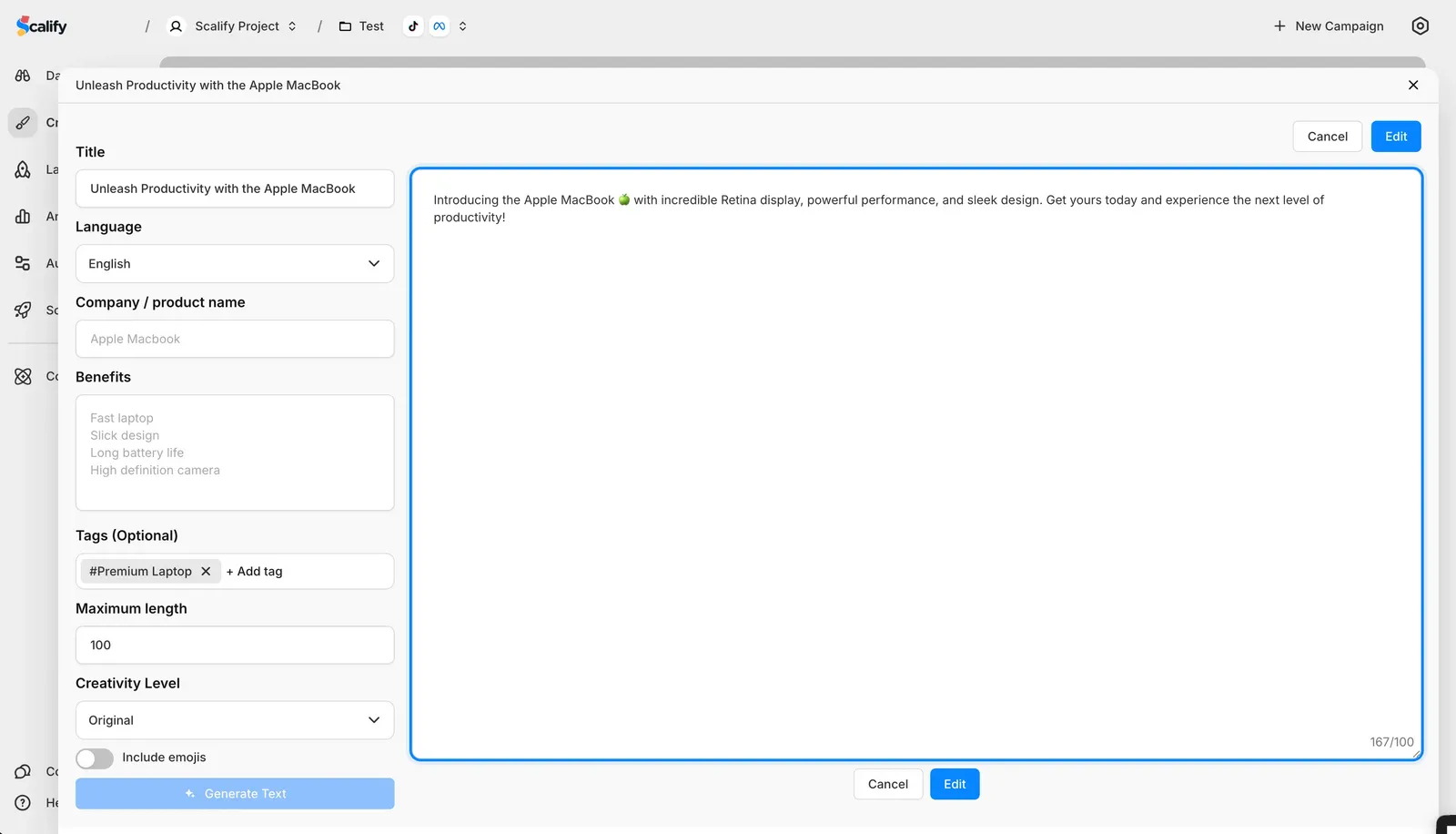Click the Meta platform icon

tap(440, 26)
